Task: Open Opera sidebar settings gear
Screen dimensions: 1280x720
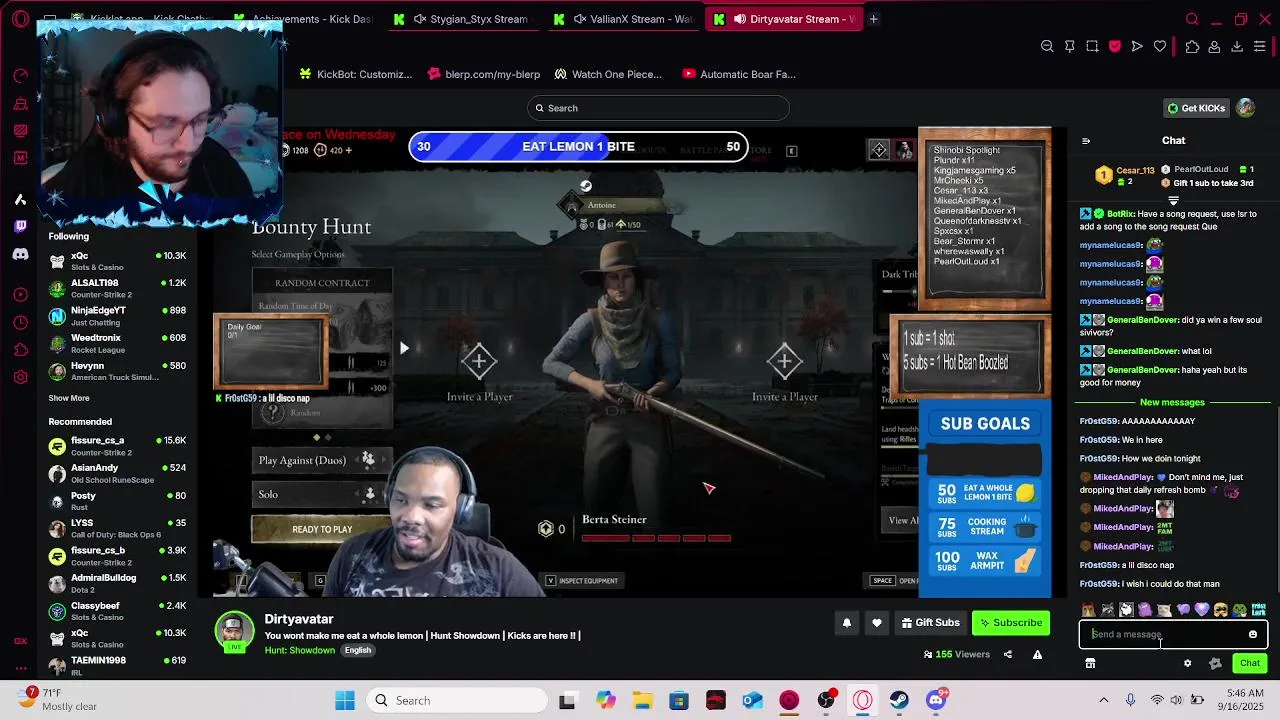Action: 20,377
